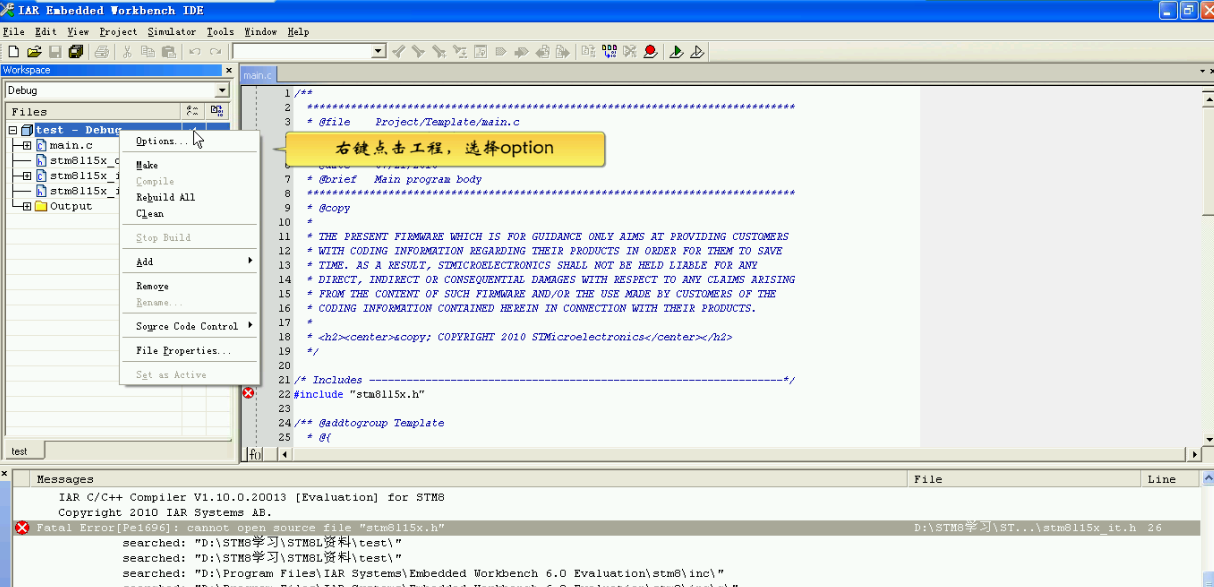Open the Window menu
Screen dimensions: 1214x587
click(261, 32)
